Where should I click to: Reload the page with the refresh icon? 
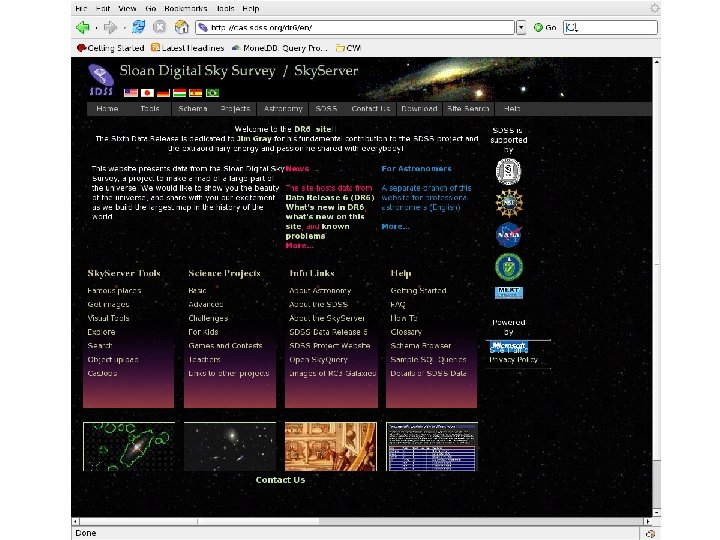pos(139,27)
